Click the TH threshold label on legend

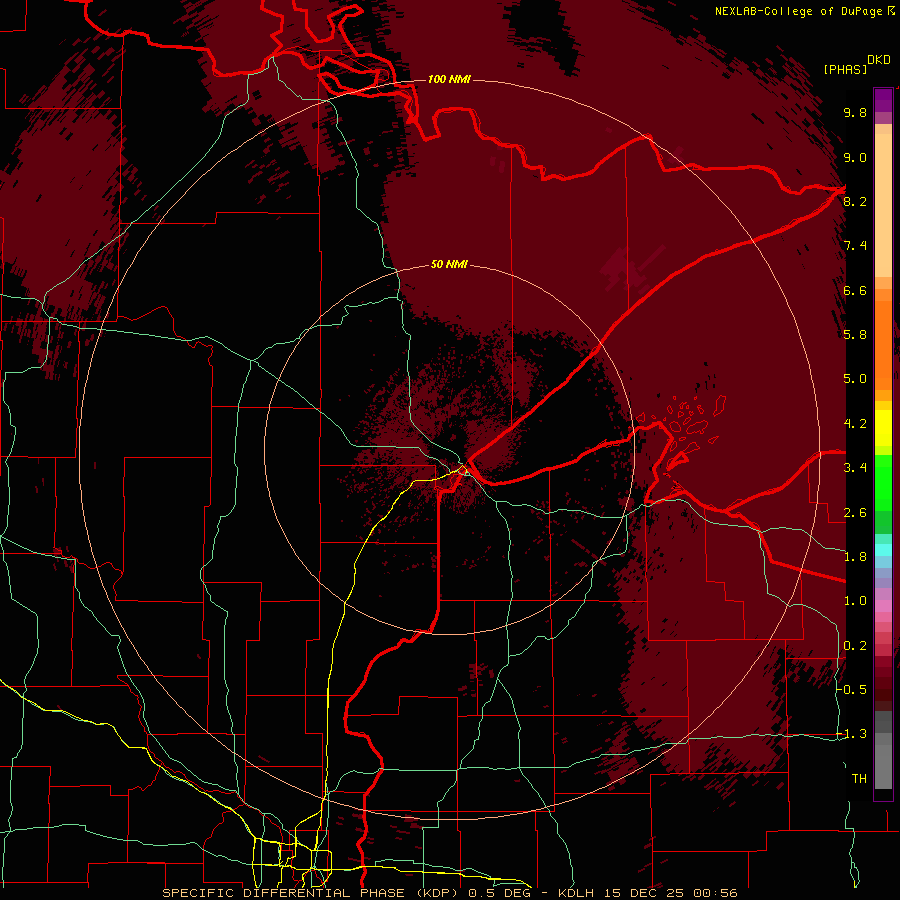(x=859, y=778)
